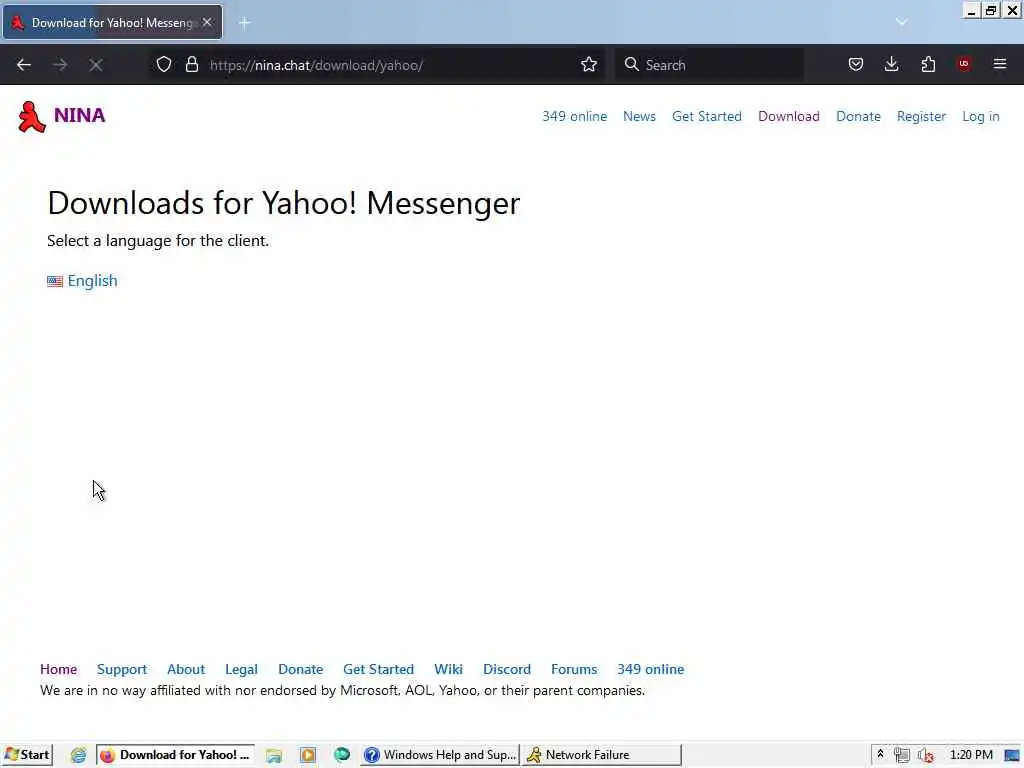Open the footer About link
This screenshot has height=768, width=1024.
click(x=185, y=669)
